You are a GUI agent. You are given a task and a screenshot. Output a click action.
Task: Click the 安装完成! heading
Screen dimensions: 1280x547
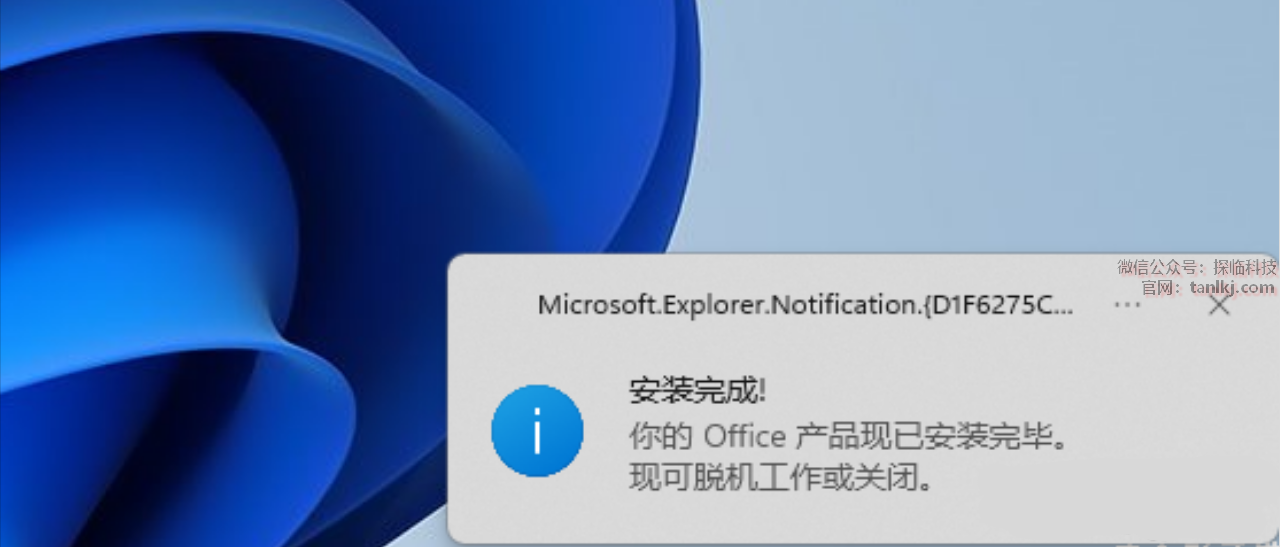coord(697,391)
